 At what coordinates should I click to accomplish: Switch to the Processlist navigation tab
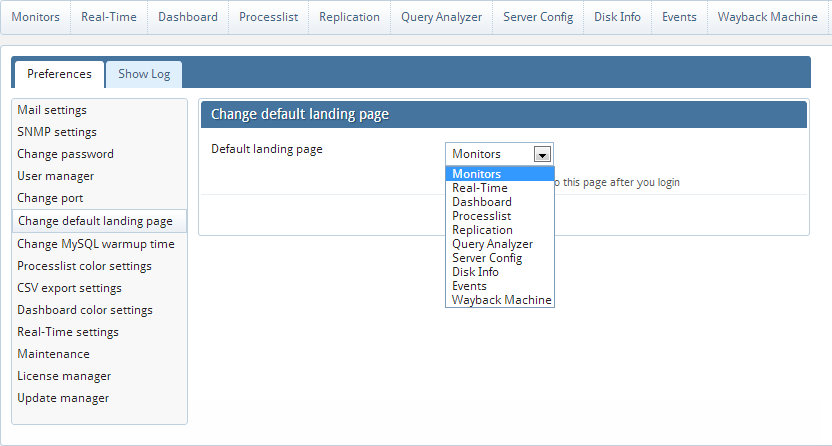(268, 17)
